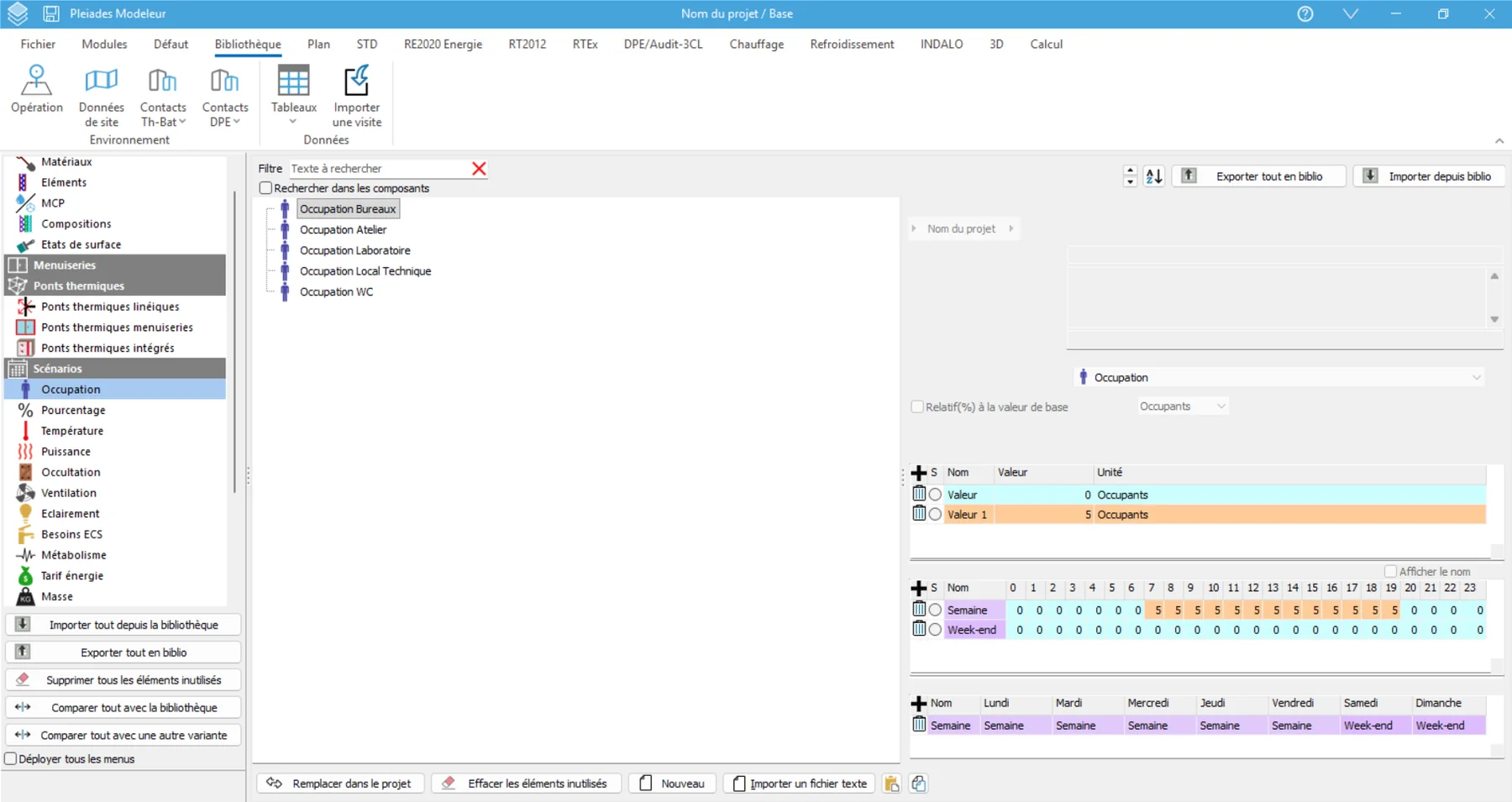This screenshot has width=1512, height=802.
Task: Toggle Relatif(%) à la valeur de base
Action: (x=917, y=406)
